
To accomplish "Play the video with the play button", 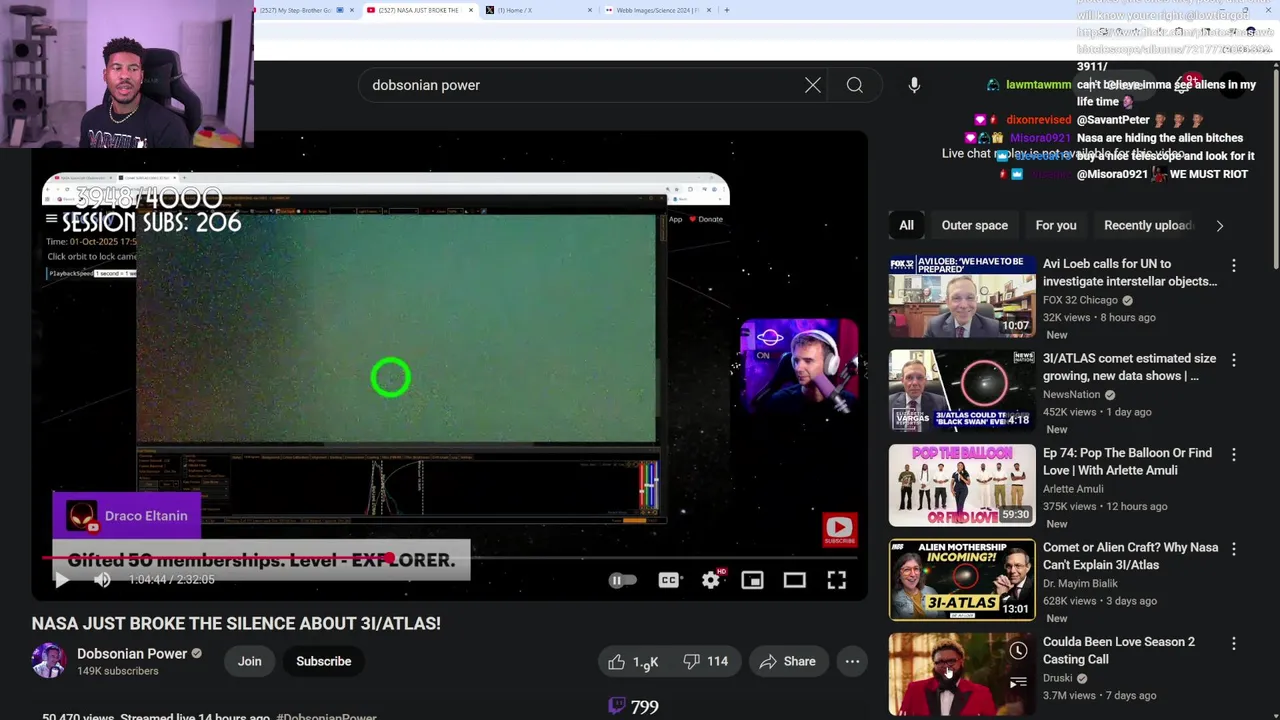I will click(61, 580).
